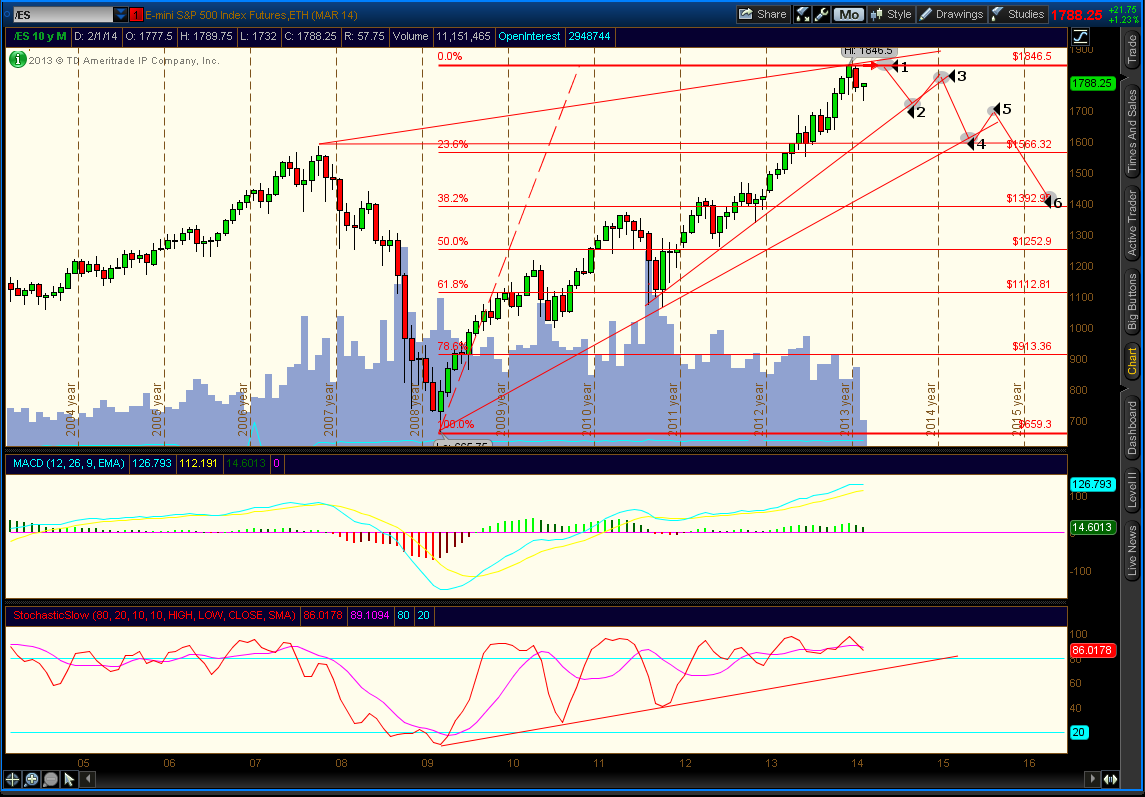Click the small link circle beside symbol field
Screen dimensions: 1145x797
(7, 14)
